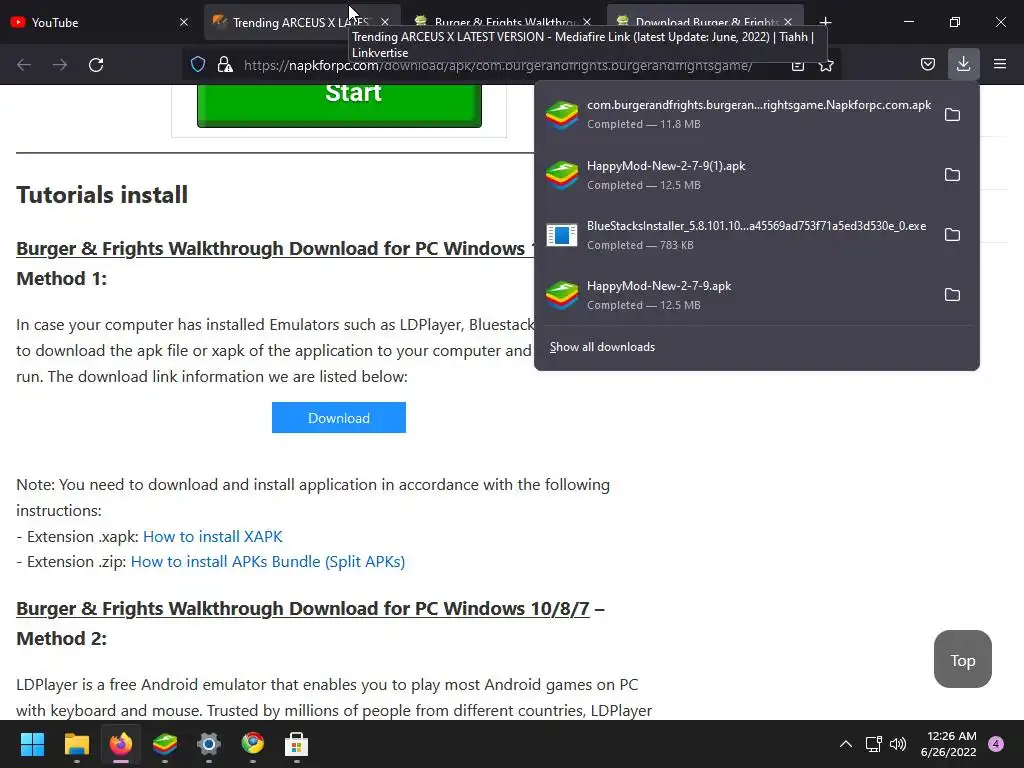The image size is (1024, 768).
Task: Show burgerandfrights apk in folder
Action: 952,115
